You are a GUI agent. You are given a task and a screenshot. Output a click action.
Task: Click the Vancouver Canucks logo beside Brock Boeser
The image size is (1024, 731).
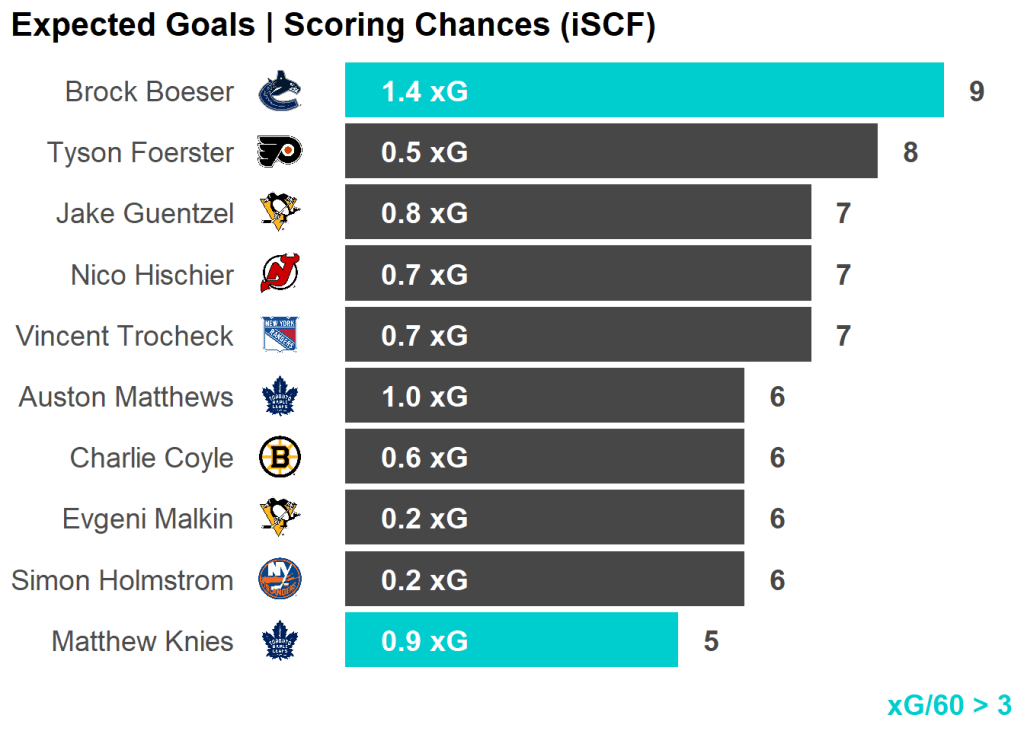(x=280, y=92)
